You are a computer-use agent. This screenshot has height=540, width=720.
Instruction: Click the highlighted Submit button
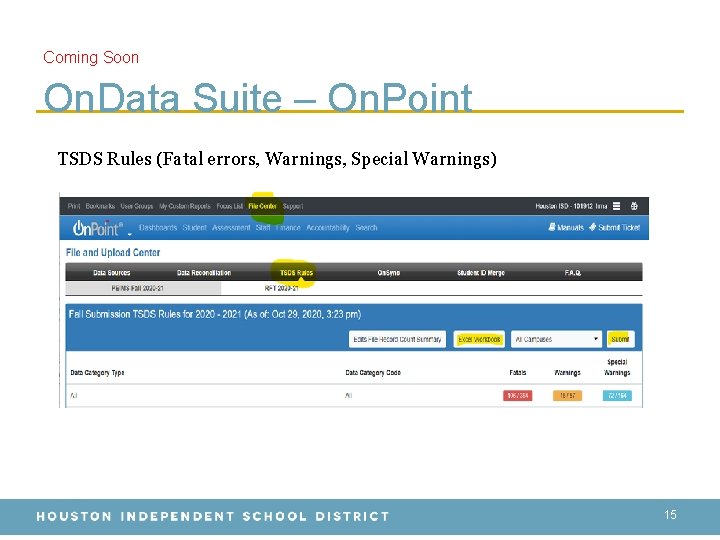click(620, 339)
